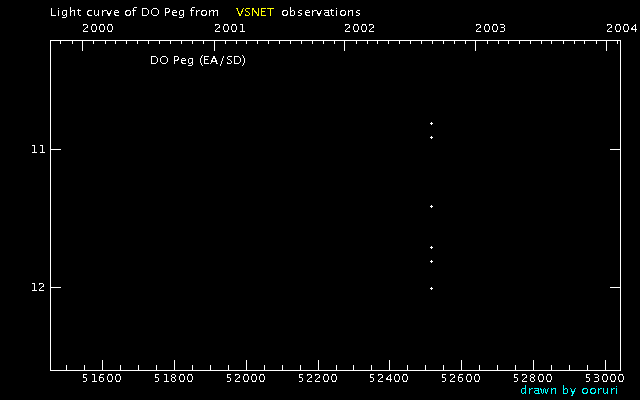The height and width of the screenshot is (400, 640).
Task: Click the 'drawn by ooruri' credit text
Action: (x=569, y=391)
